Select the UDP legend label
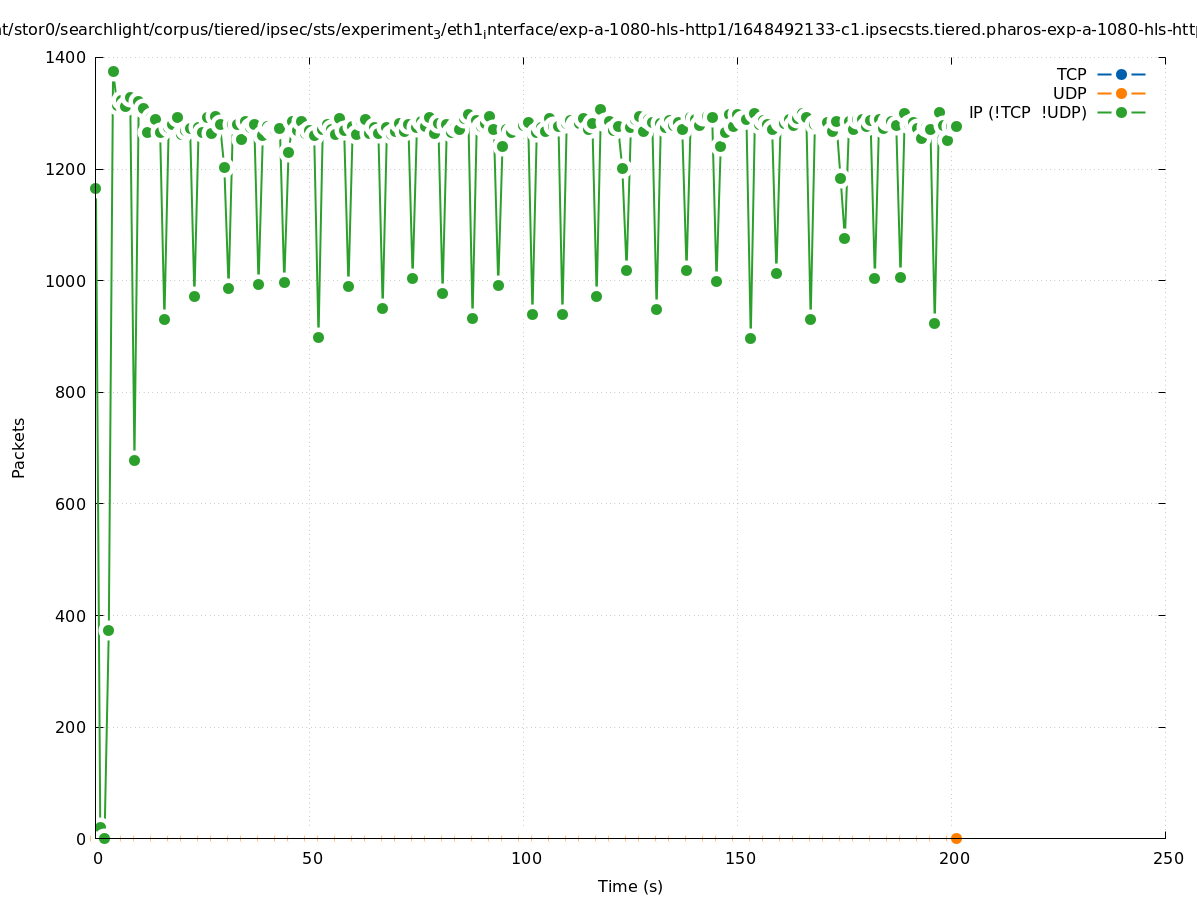Screen dimensions: 1197x900 [1069, 93]
